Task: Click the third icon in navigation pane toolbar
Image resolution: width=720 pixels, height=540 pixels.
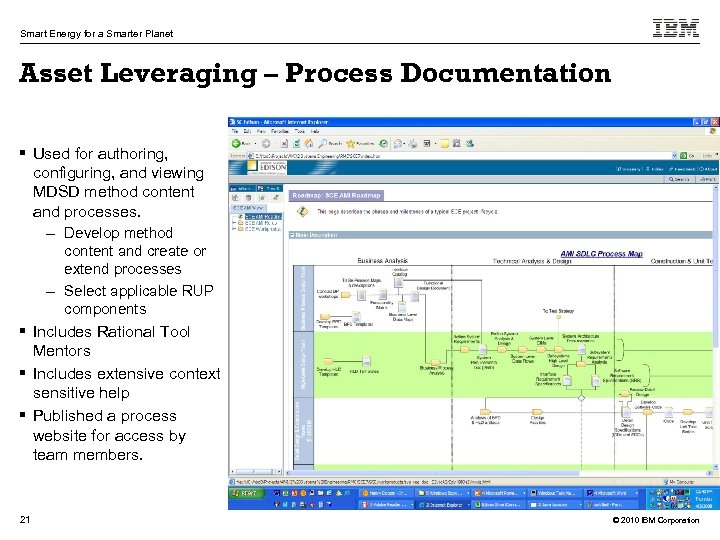Action: click(262, 198)
